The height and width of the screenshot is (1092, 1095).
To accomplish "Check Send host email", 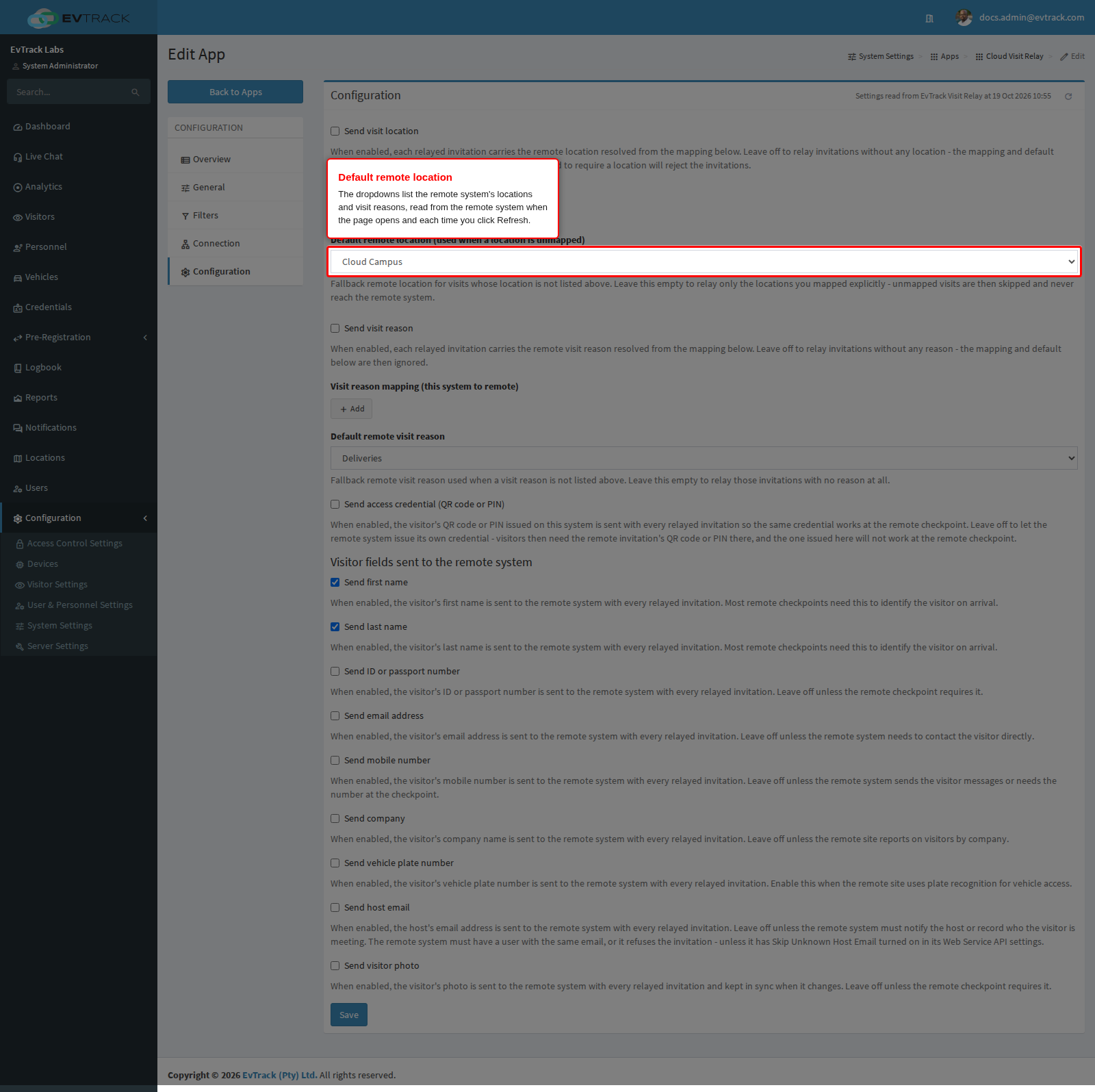I will (x=335, y=908).
